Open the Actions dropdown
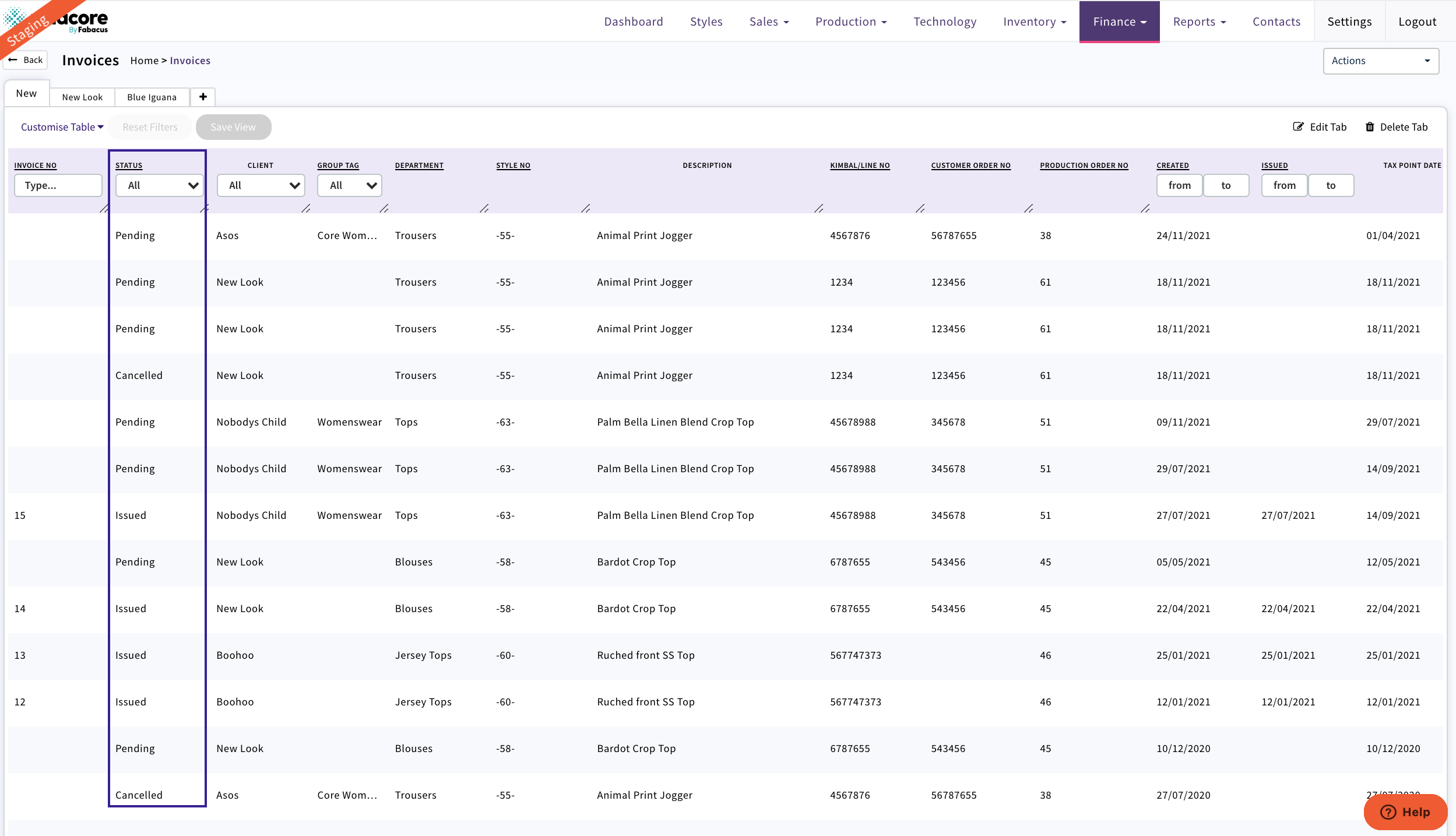1456x836 pixels. point(1380,60)
